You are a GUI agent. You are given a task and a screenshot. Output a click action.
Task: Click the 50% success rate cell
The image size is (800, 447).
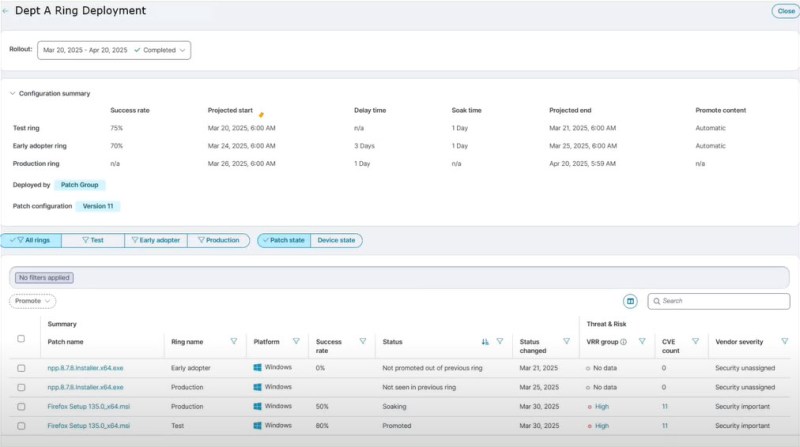(322, 407)
